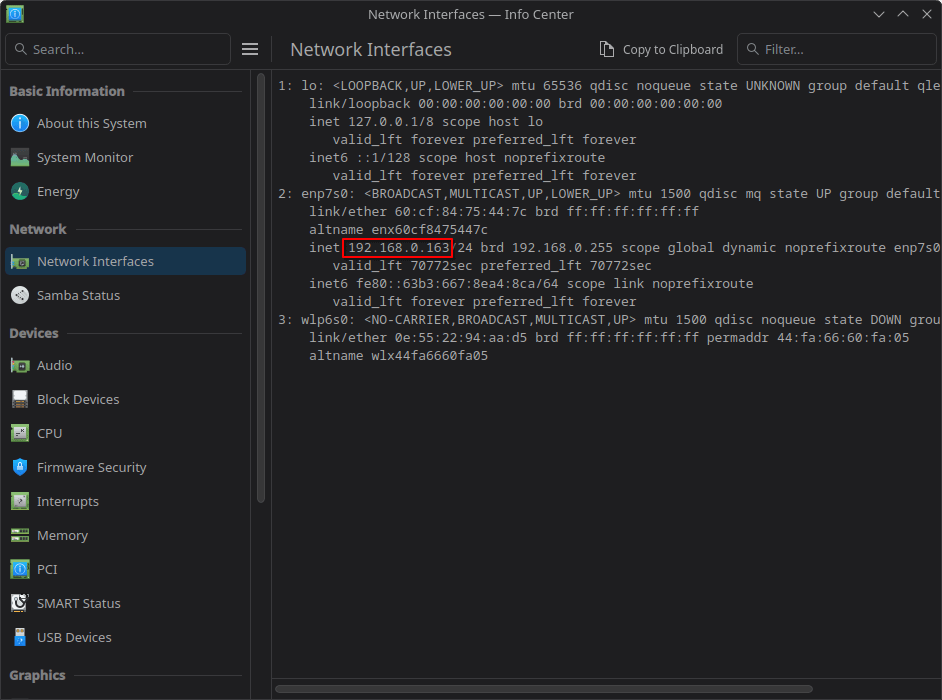Click the Interrupts icon

tap(20, 502)
